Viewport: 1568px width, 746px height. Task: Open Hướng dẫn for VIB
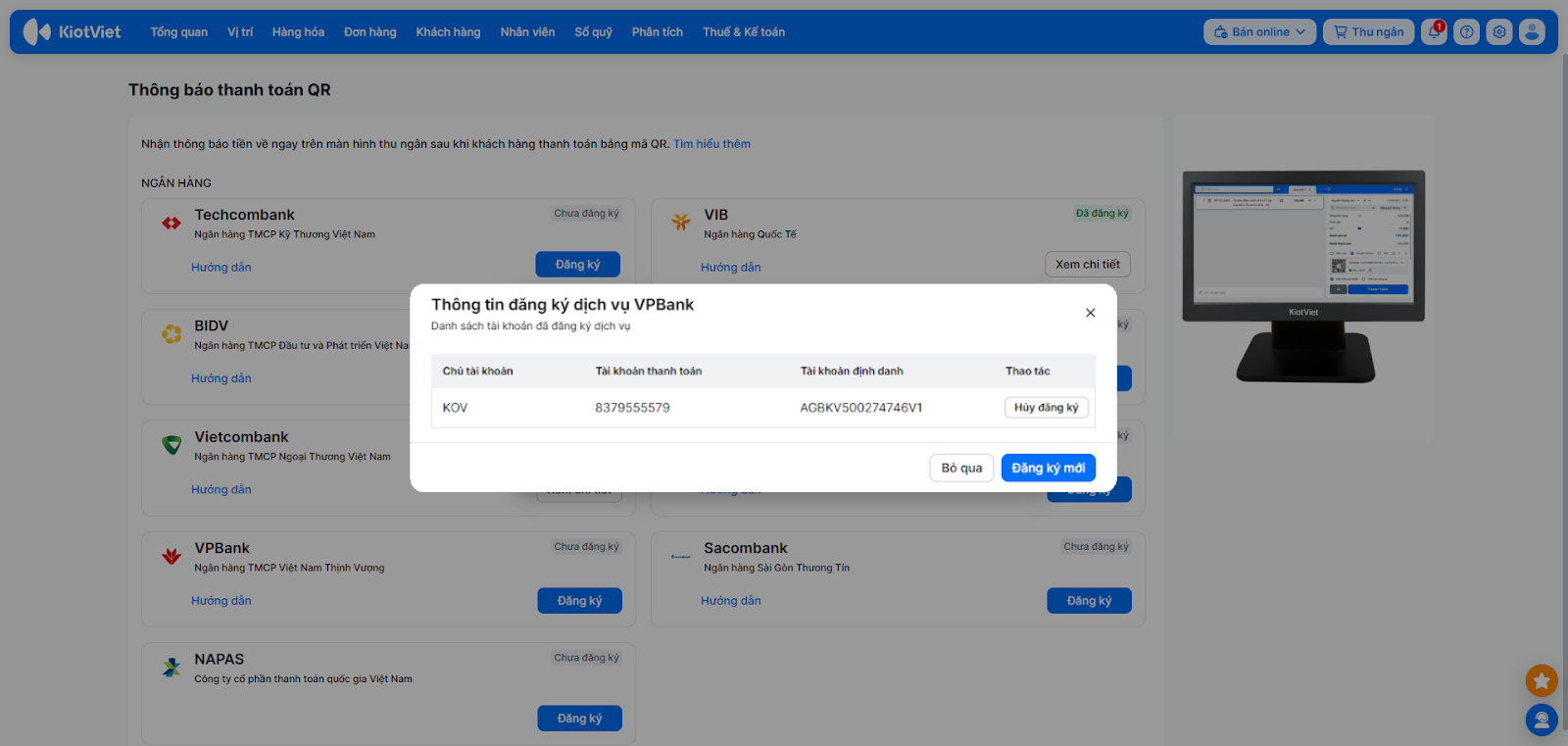click(731, 268)
